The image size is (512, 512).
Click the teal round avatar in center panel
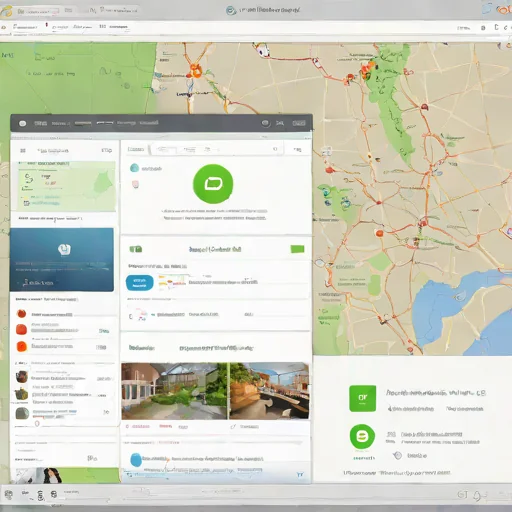[134, 168]
